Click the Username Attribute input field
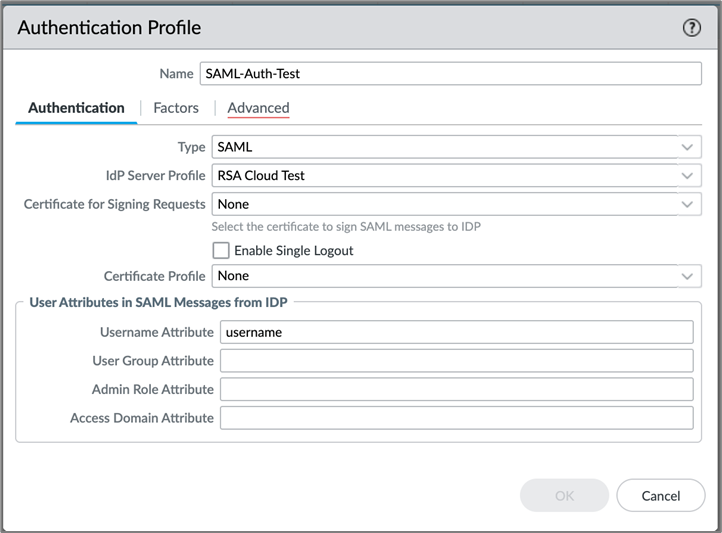 point(456,332)
